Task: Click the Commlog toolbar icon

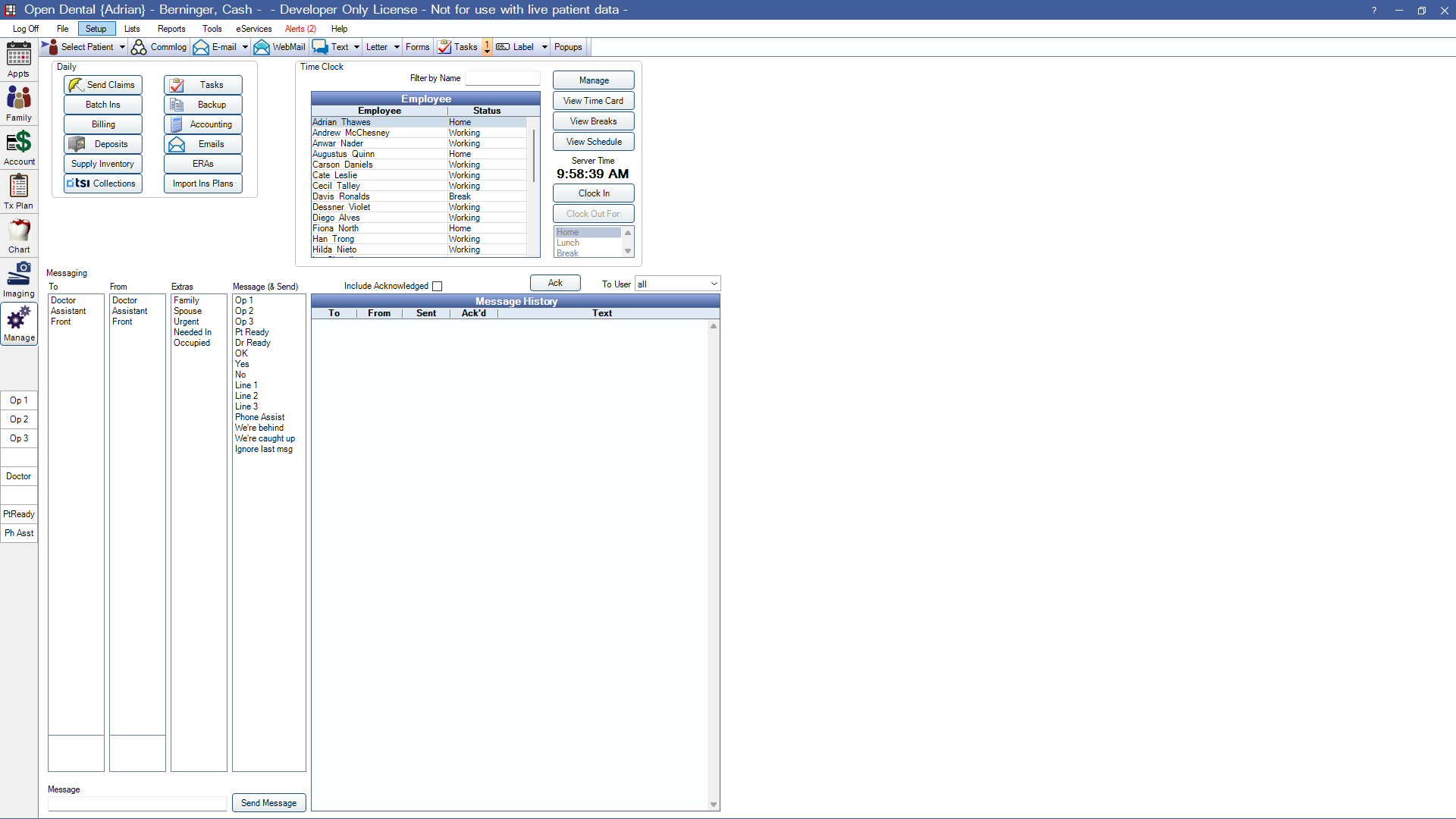Action: coord(159,47)
